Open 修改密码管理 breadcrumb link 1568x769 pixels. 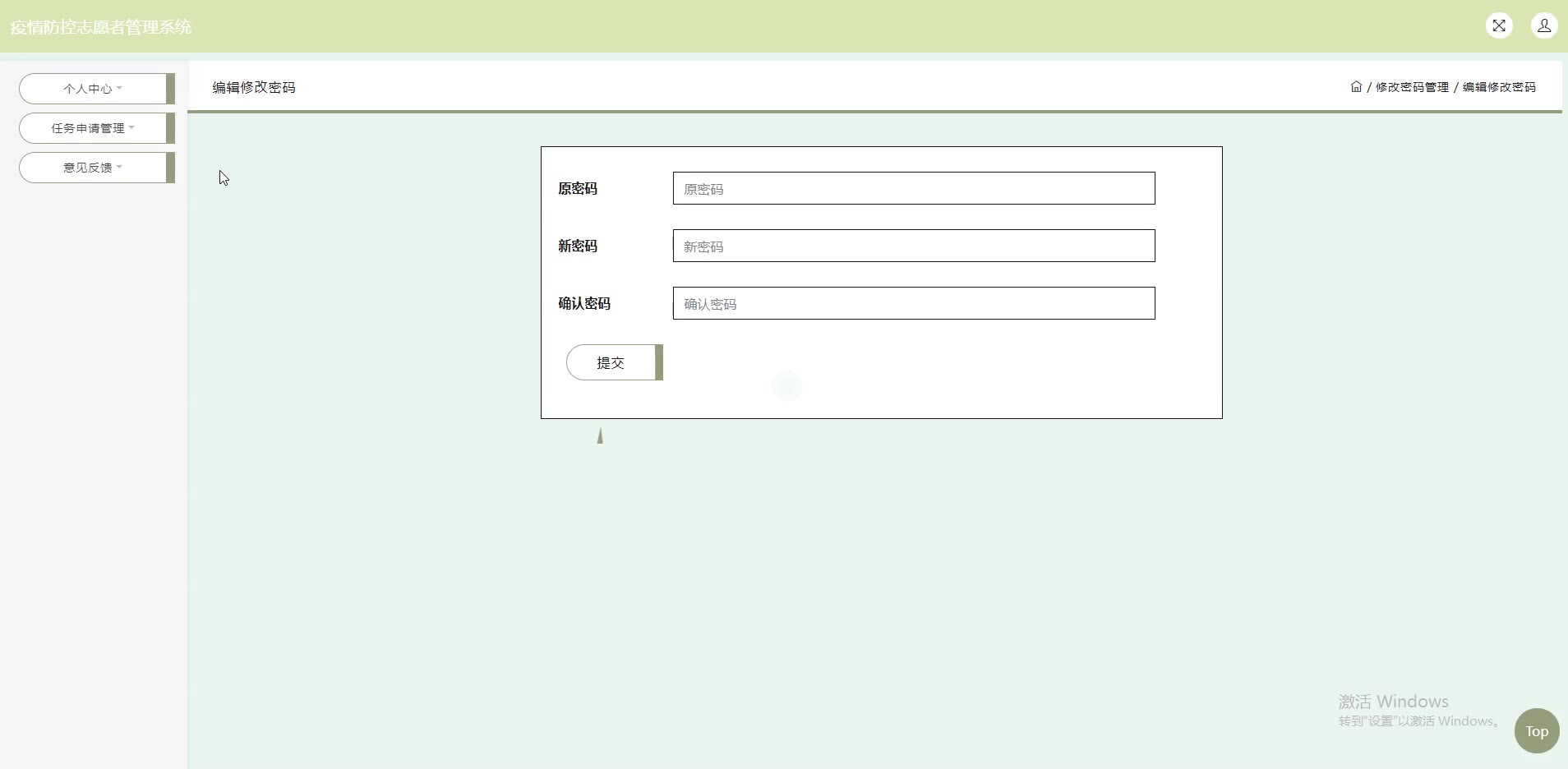(1412, 87)
